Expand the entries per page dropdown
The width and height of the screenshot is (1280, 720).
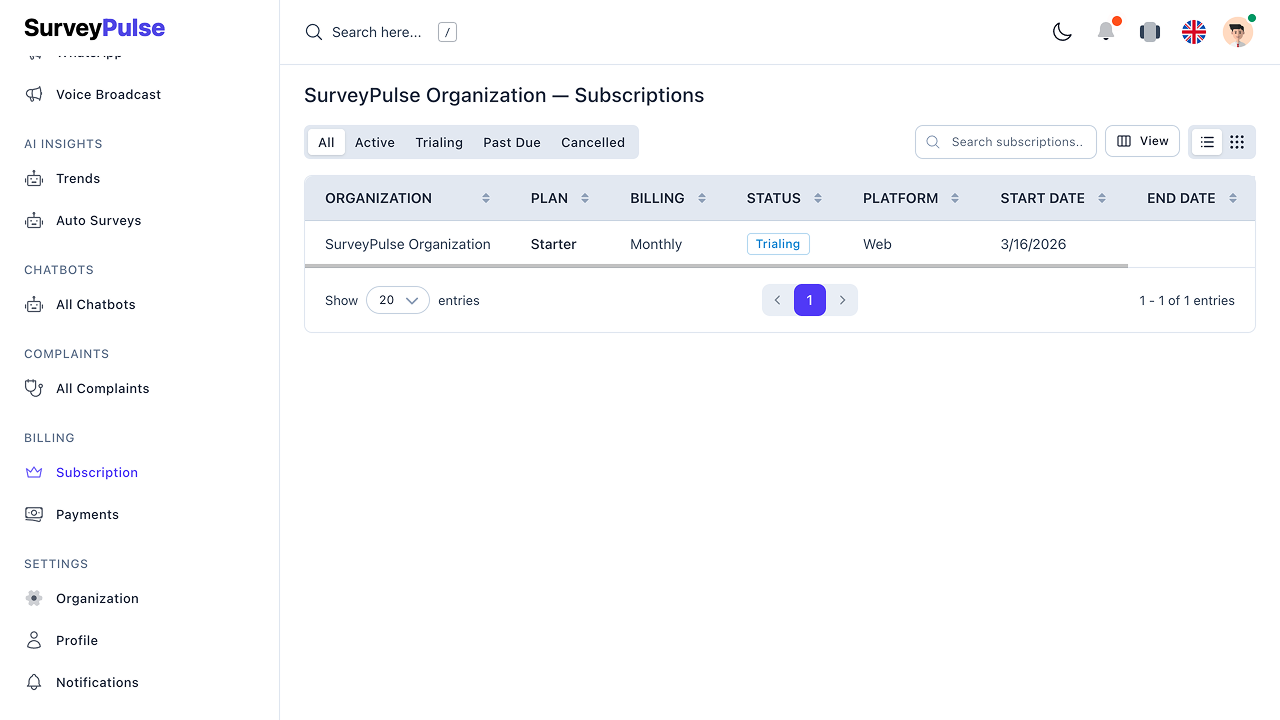(x=398, y=300)
